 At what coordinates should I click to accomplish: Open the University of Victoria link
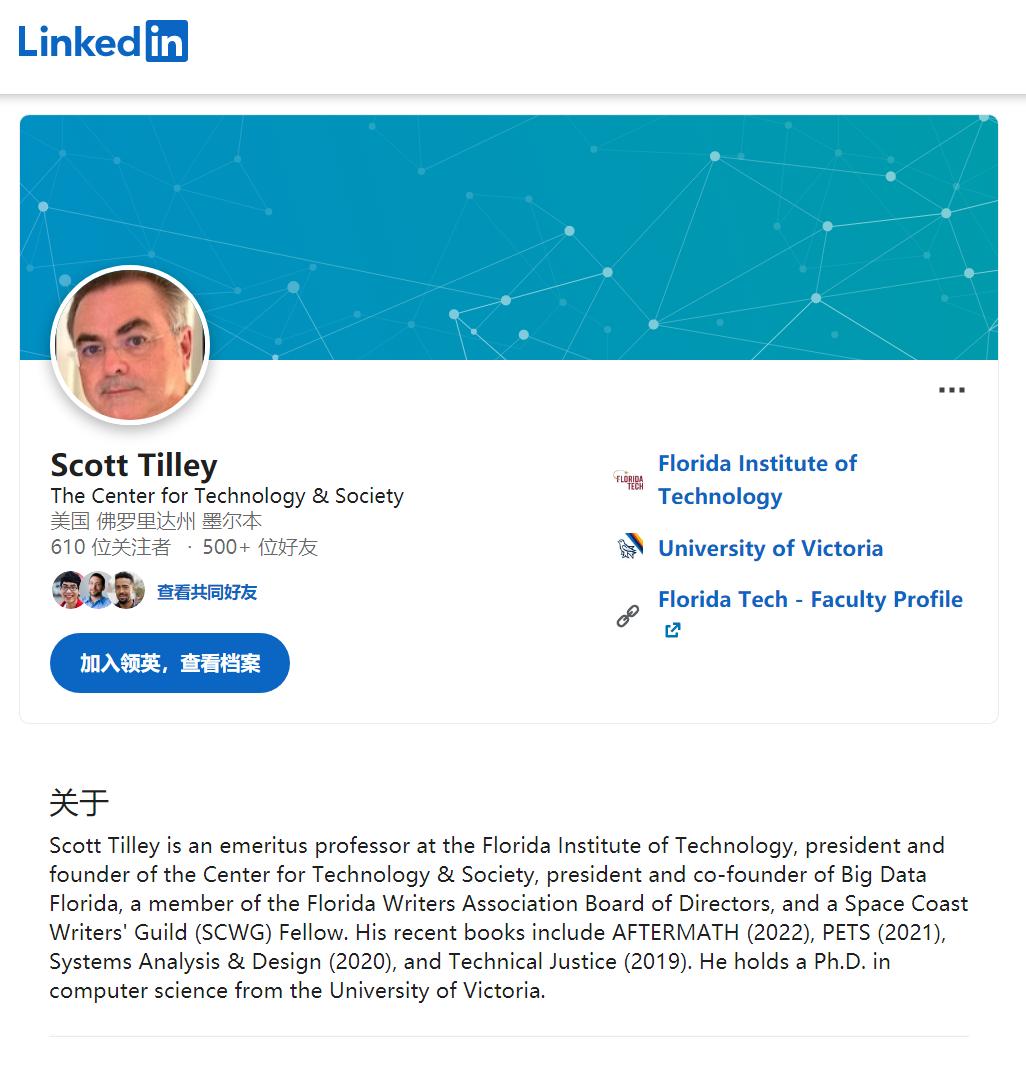pos(770,548)
